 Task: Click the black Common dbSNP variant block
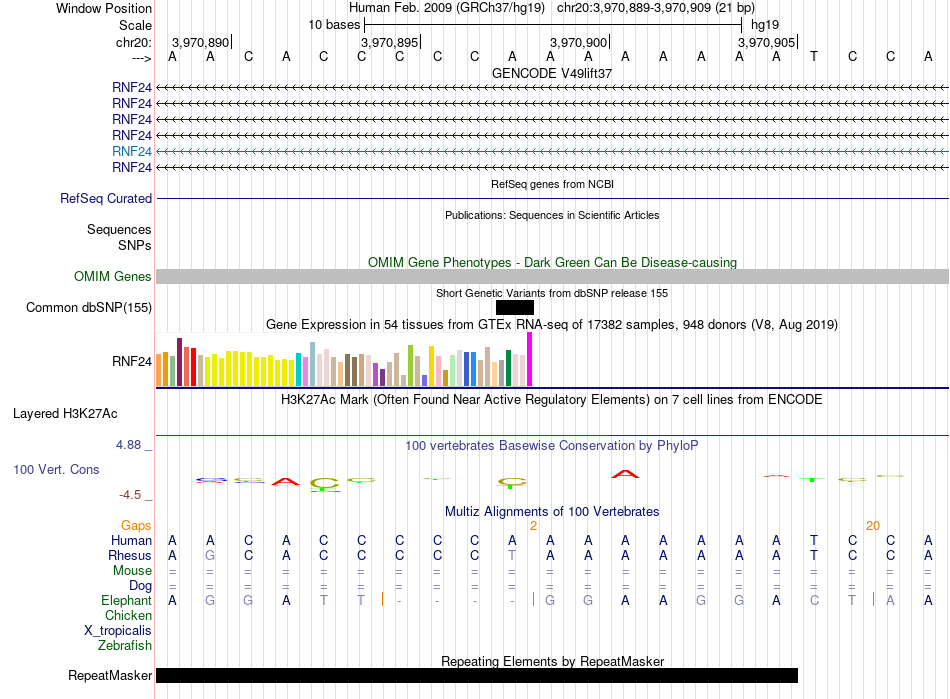coord(514,307)
